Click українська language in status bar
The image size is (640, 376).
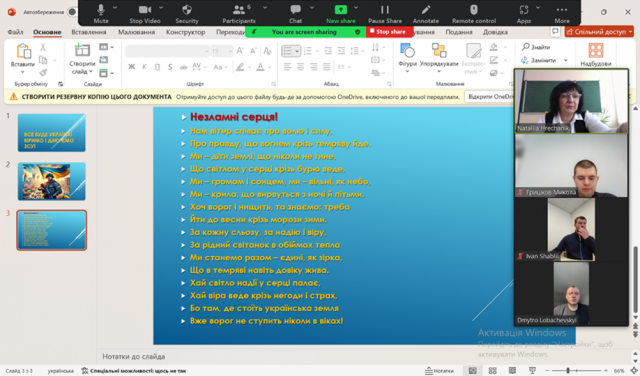pos(60,371)
